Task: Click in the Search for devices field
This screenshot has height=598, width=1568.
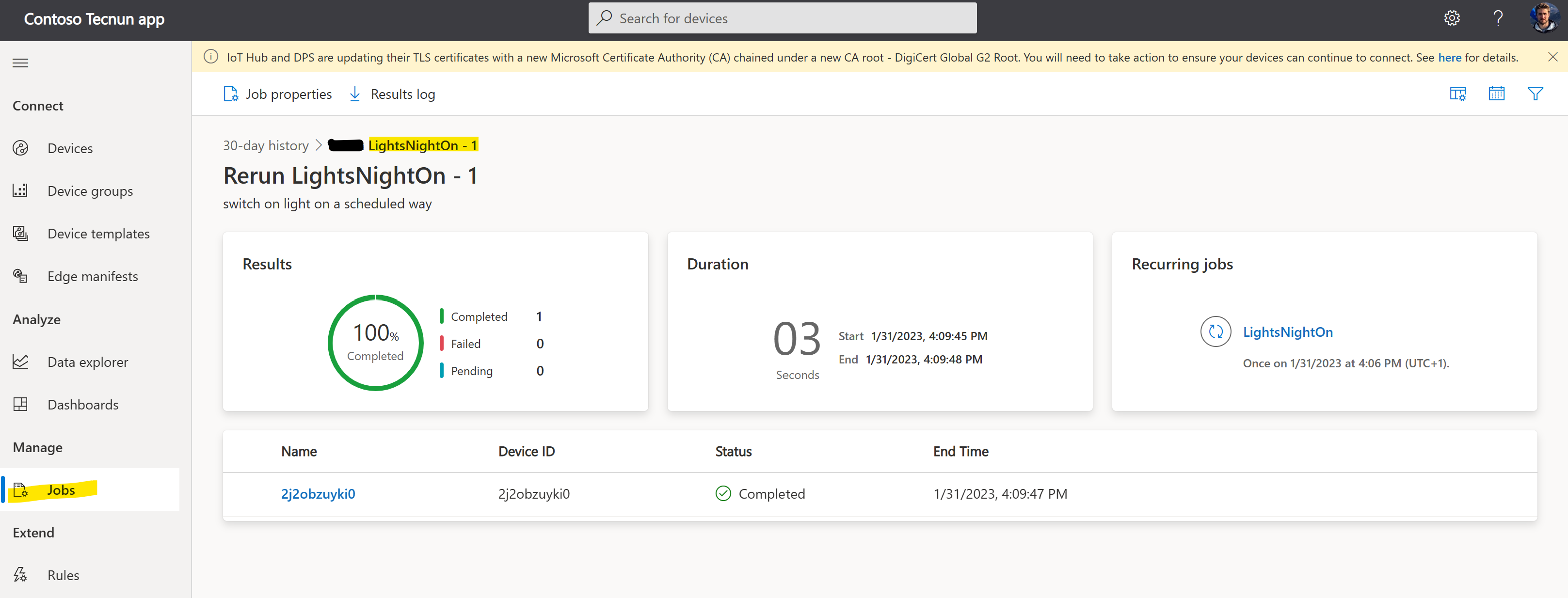Action: pos(782,18)
